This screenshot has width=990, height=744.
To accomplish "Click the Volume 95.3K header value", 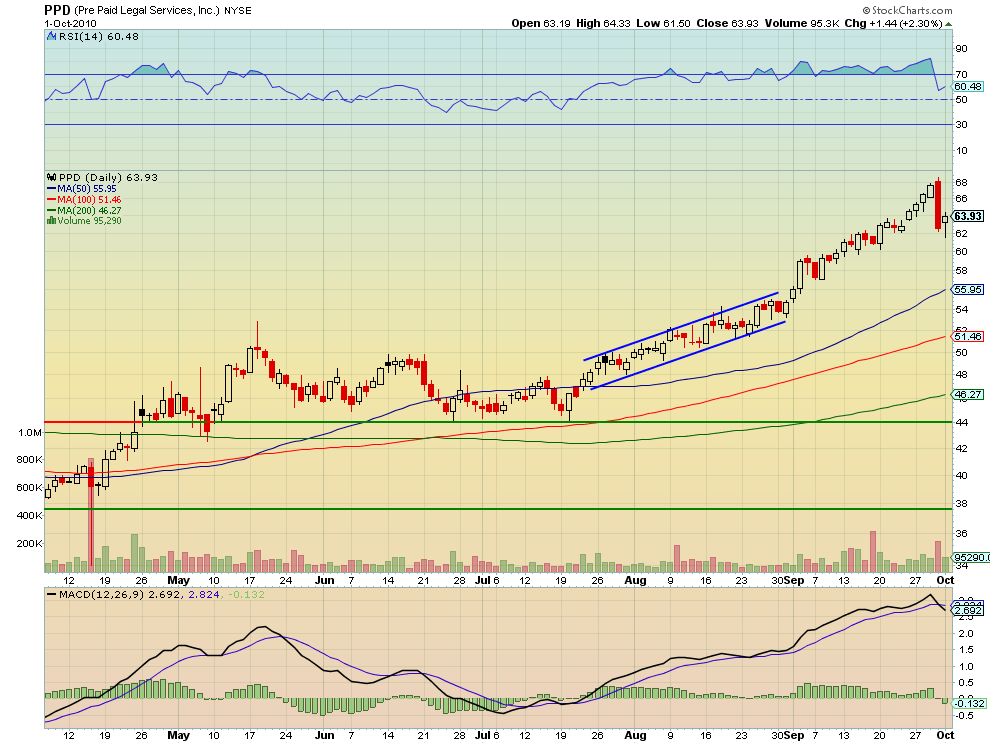I will pos(802,23).
